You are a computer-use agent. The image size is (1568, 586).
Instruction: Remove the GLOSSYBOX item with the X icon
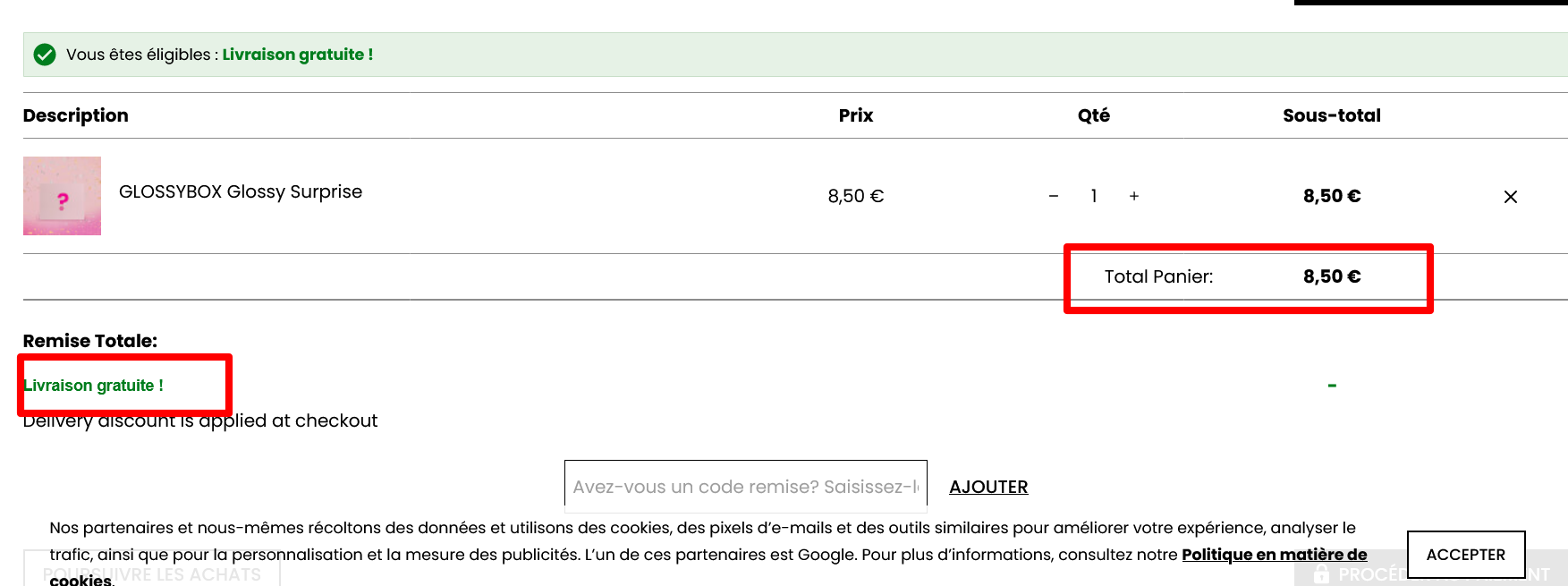coord(1510,196)
